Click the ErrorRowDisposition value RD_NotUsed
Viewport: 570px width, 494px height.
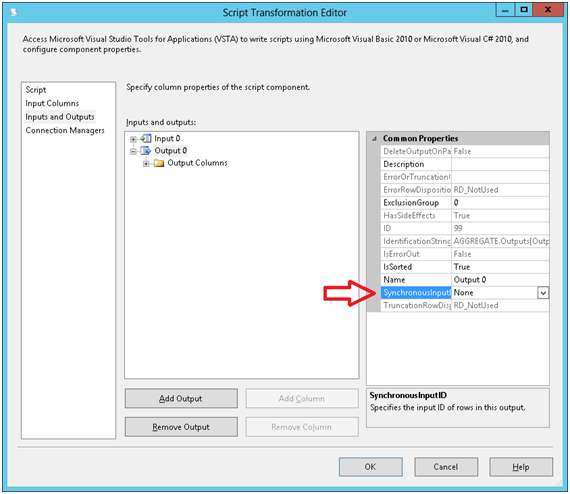[500, 190]
